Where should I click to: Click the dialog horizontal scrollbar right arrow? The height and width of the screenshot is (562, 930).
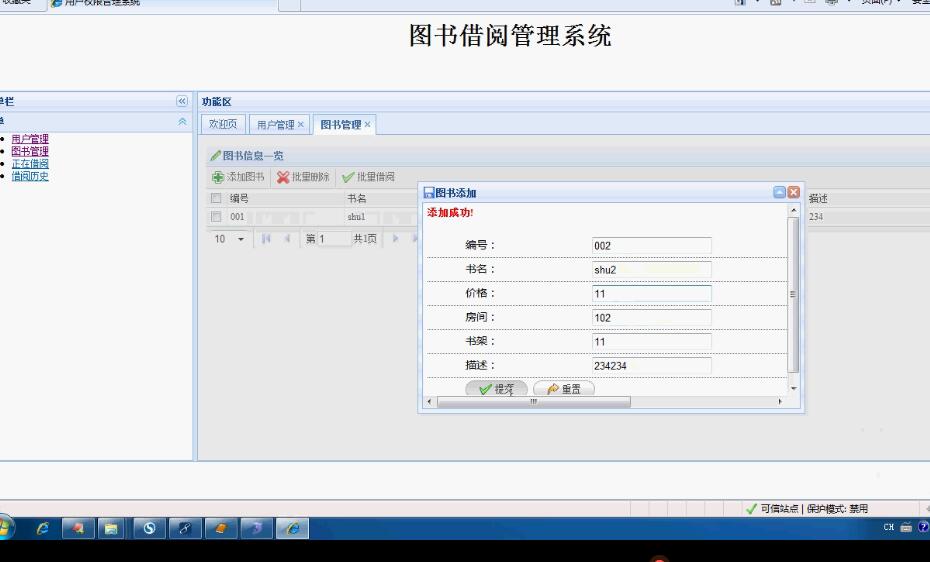(x=780, y=402)
